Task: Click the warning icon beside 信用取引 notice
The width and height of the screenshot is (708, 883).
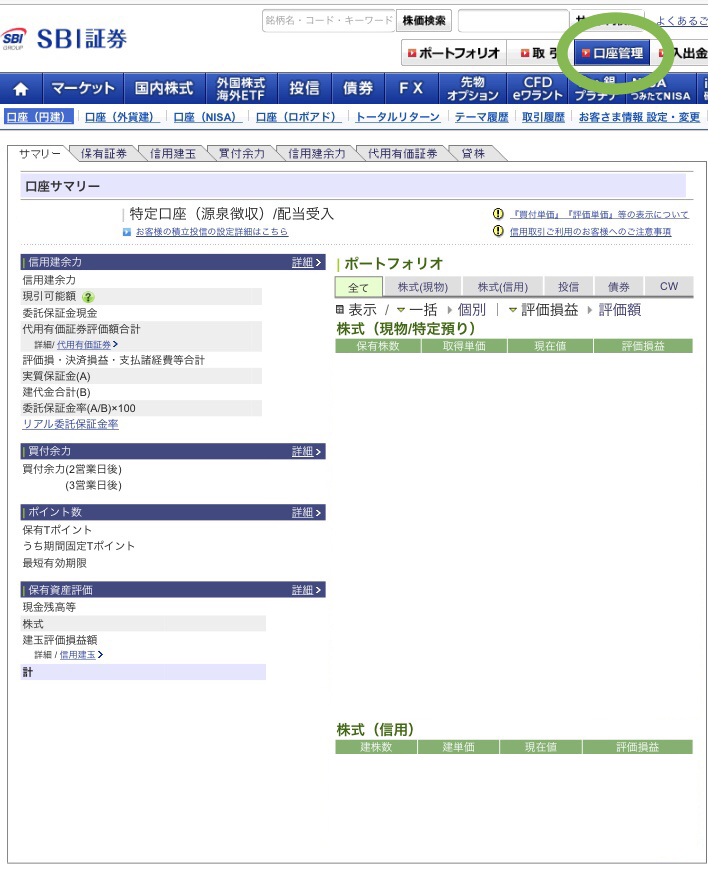Action: tap(498, 231)
